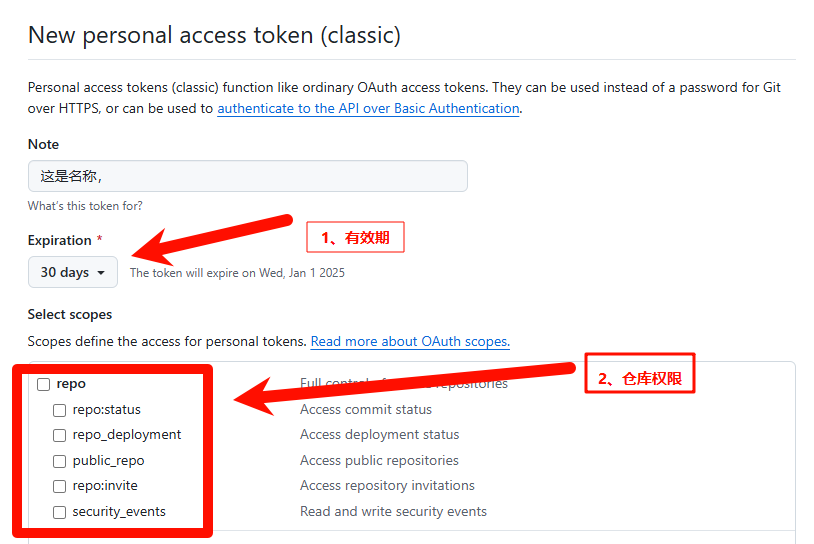Click Read and write security events text
814x544 pixels.
point(393,512)
